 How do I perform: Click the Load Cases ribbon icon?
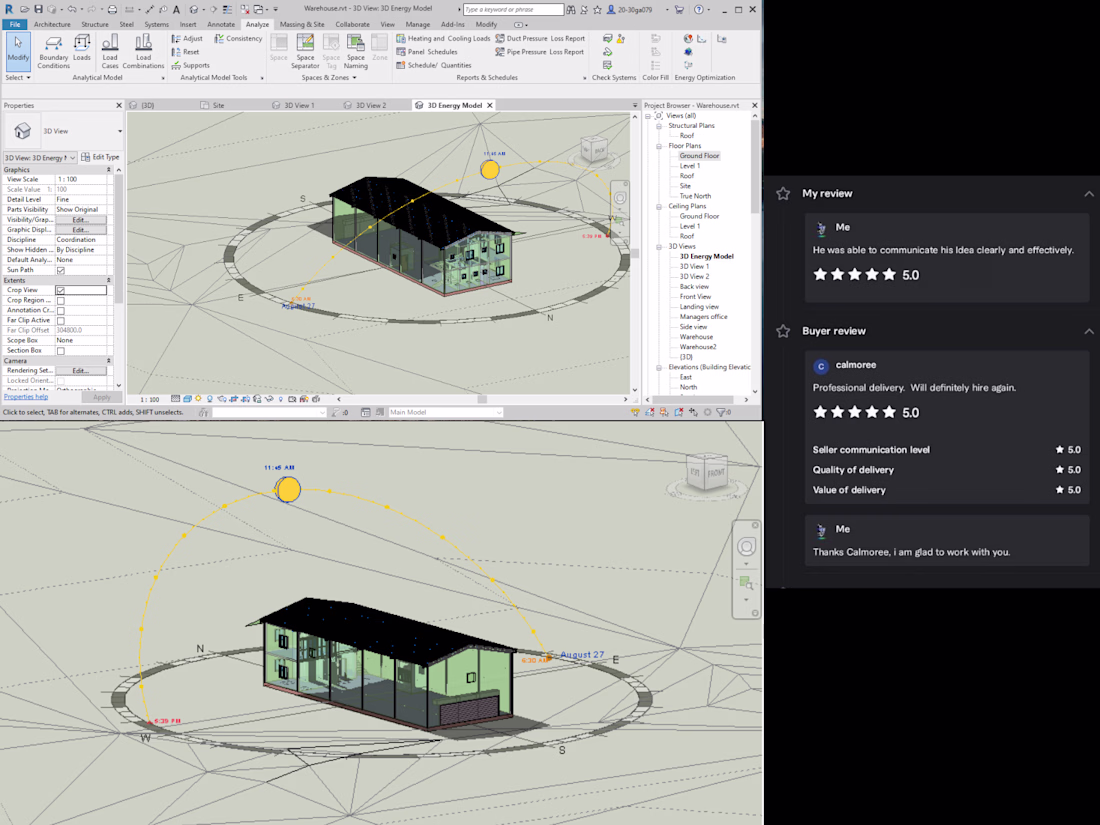coord(110,49)
